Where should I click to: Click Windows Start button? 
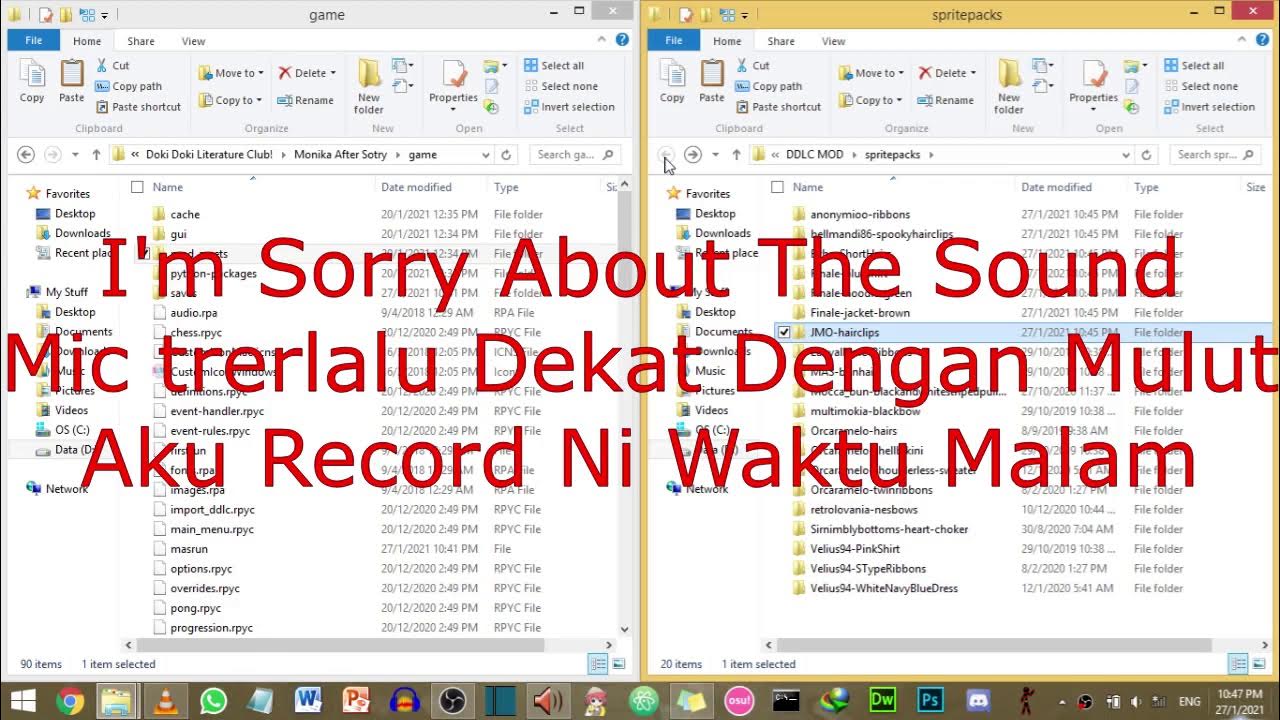[21, 700]
